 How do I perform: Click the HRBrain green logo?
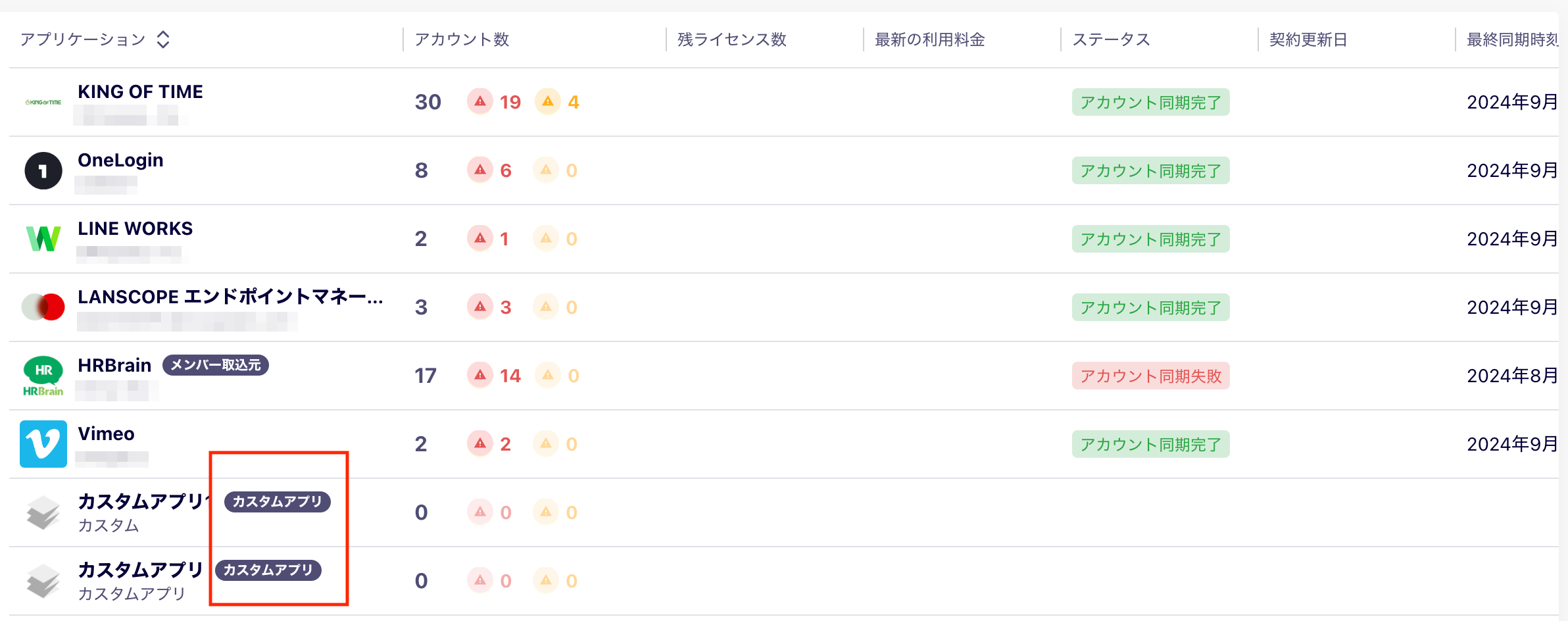(43, 376)
